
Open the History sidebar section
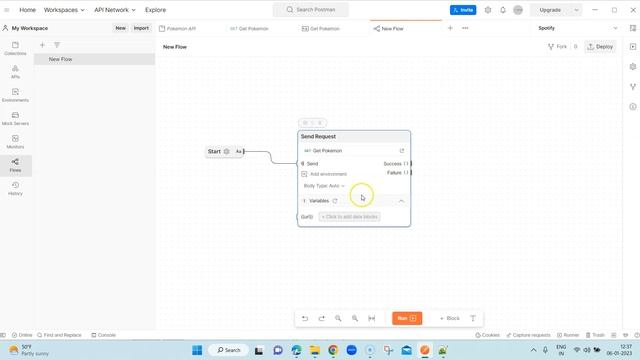pyautogui.click(x=16, y=189)
